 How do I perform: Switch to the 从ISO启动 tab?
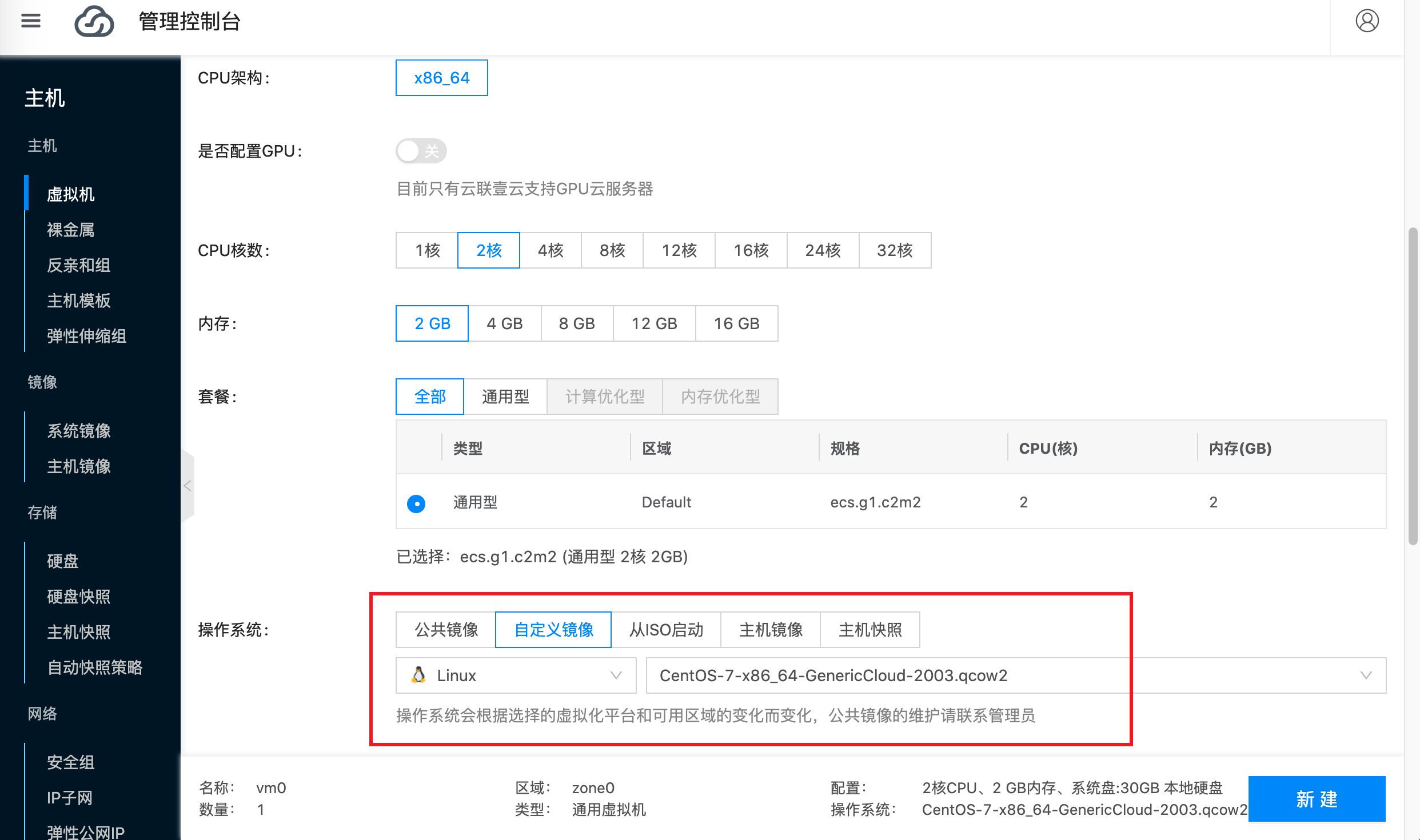click(666, 629)
